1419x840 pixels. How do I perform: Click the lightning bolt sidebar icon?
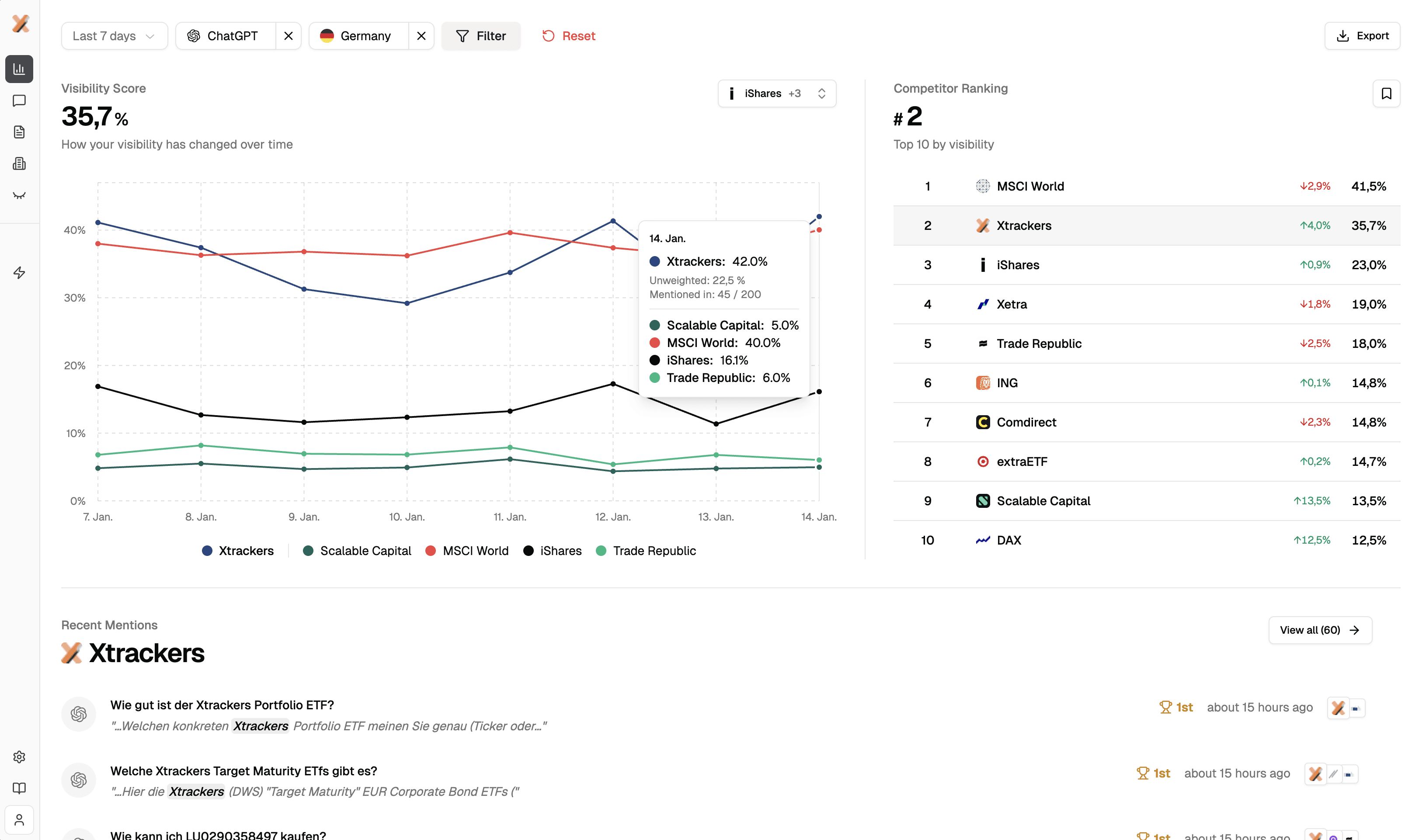tap(19, 273)
